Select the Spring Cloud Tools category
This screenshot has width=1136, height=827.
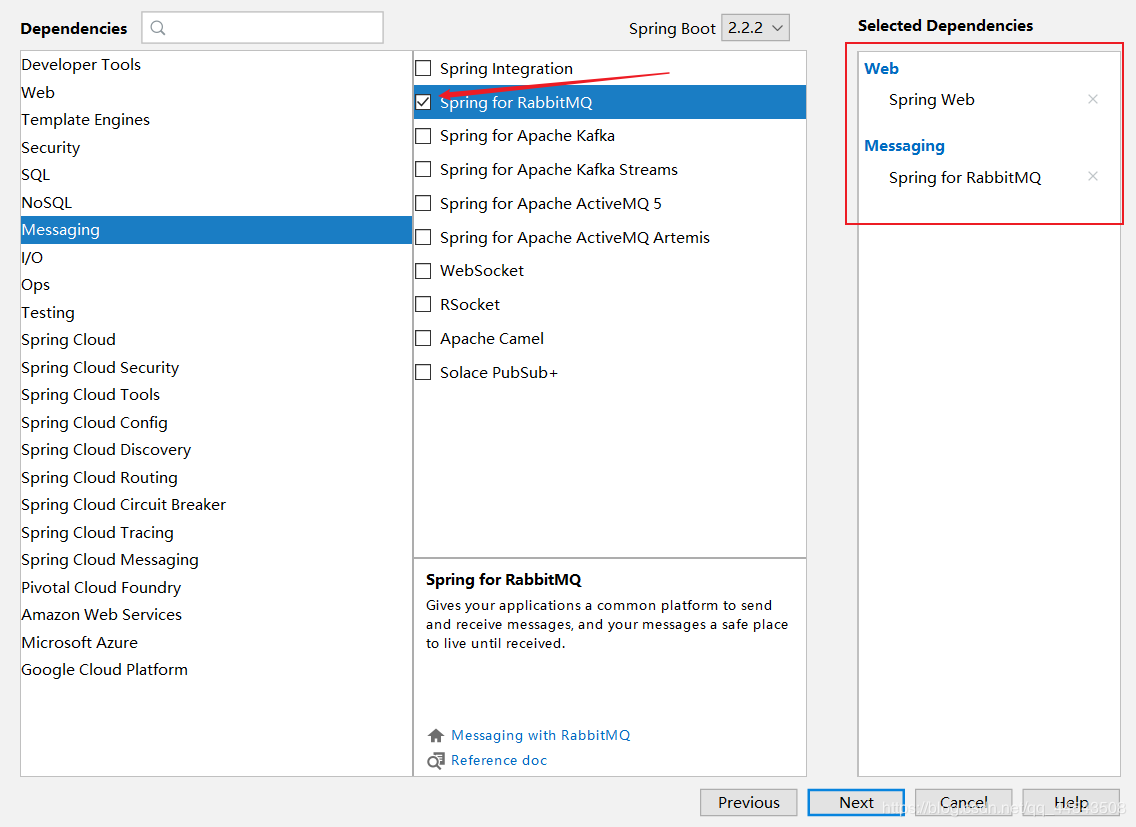216,395
